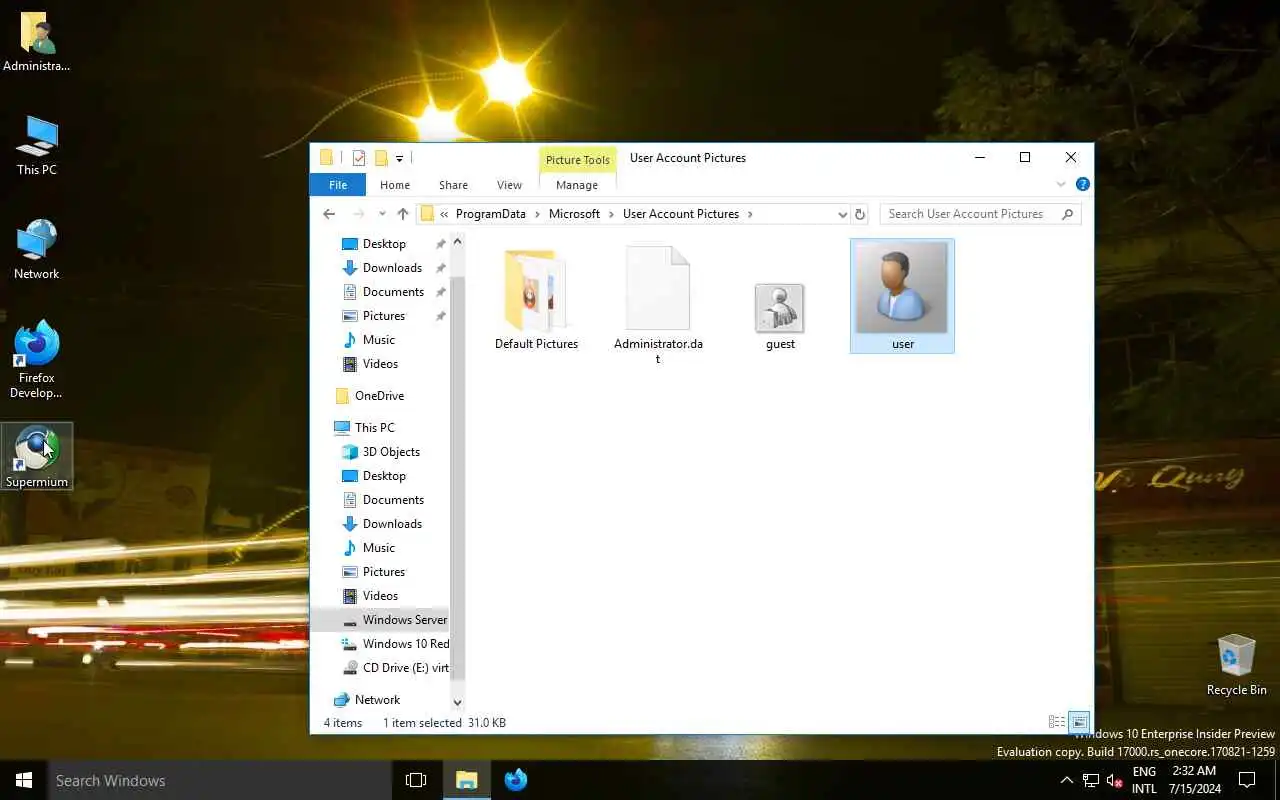This screenshot has width=1280, height=800.
Task: Click User Account Pictures breadcrumb segment
Action: tap(680, 214)
